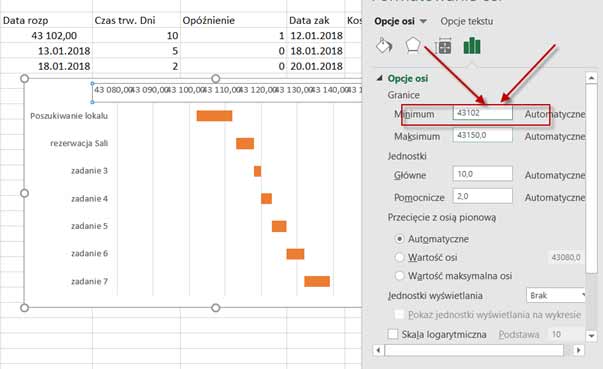This screenshot has height=369, width=603.
Task: Click the Pomocnicze units field 2,0
Action: pos(483,196)
